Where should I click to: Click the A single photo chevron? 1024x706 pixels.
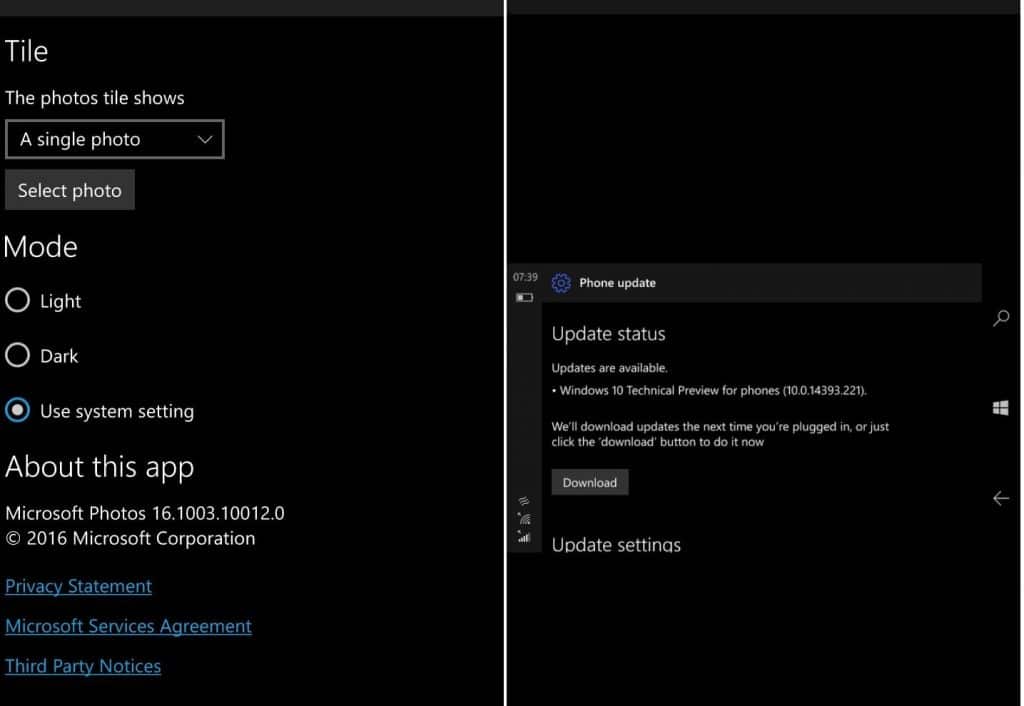click(x=203, y=139)
